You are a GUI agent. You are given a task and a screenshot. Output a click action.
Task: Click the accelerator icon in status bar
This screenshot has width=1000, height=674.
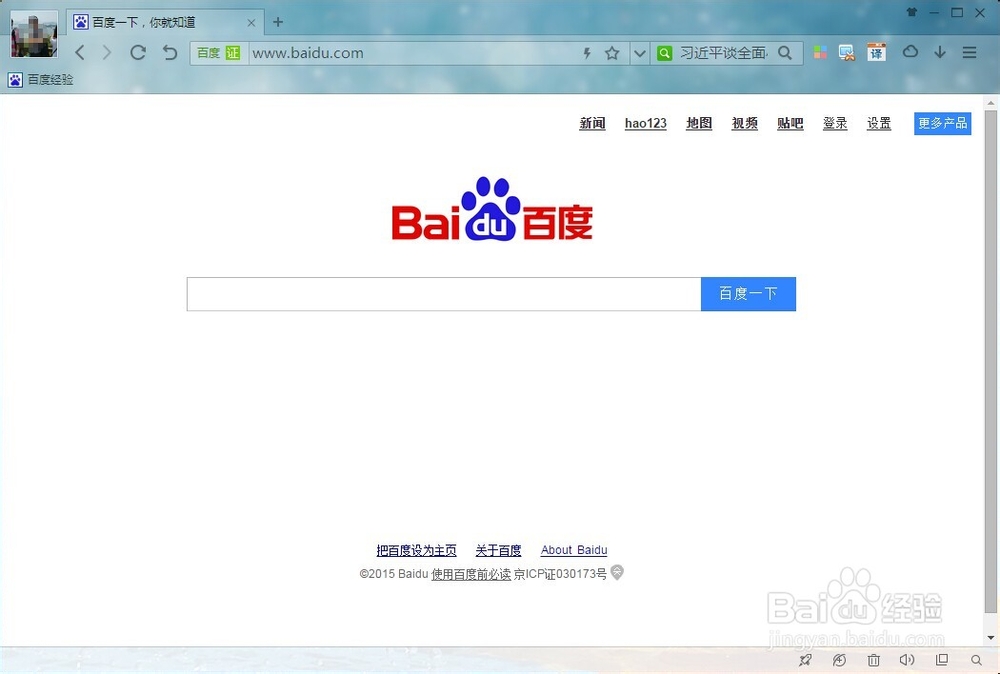point(839,660)
